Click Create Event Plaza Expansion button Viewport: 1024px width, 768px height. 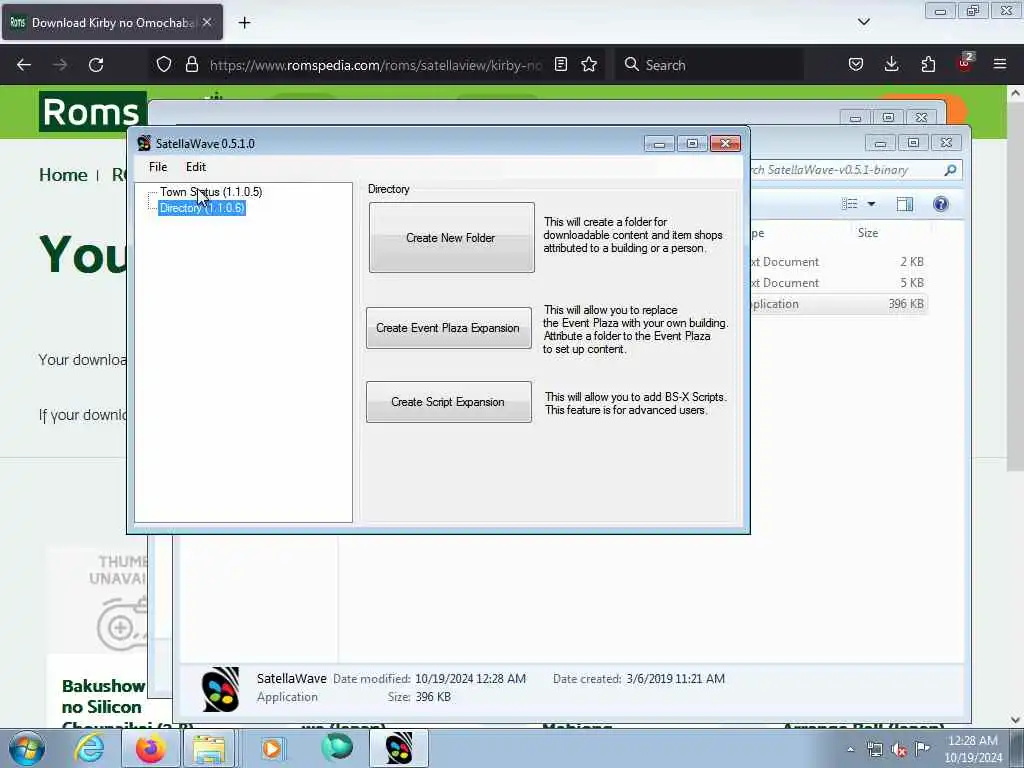(x=449, y=328)
